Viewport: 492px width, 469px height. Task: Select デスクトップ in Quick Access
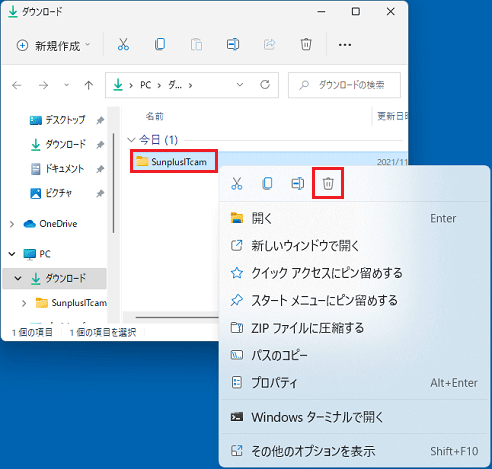tap(58, 120)
